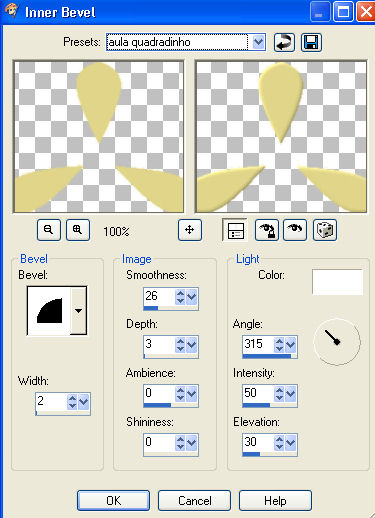The width and height of the screenshot is (375, 518).
Task: Open the Bevel shape dropdown arrow
Action: click(79, 311)
